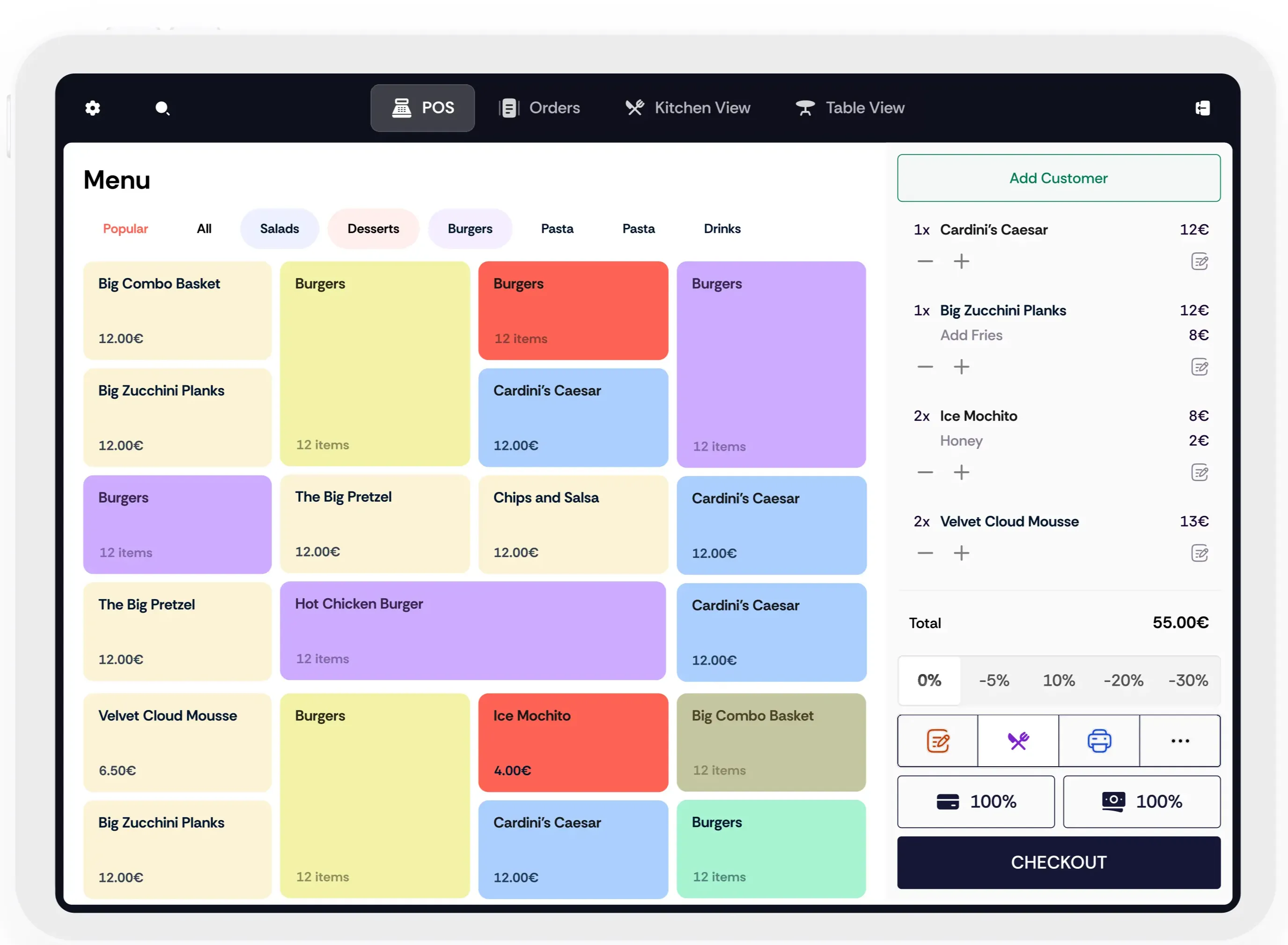Click the receipt/order icon in action bar
Viewport: 1288px width, 945px height.
(938, 741)
